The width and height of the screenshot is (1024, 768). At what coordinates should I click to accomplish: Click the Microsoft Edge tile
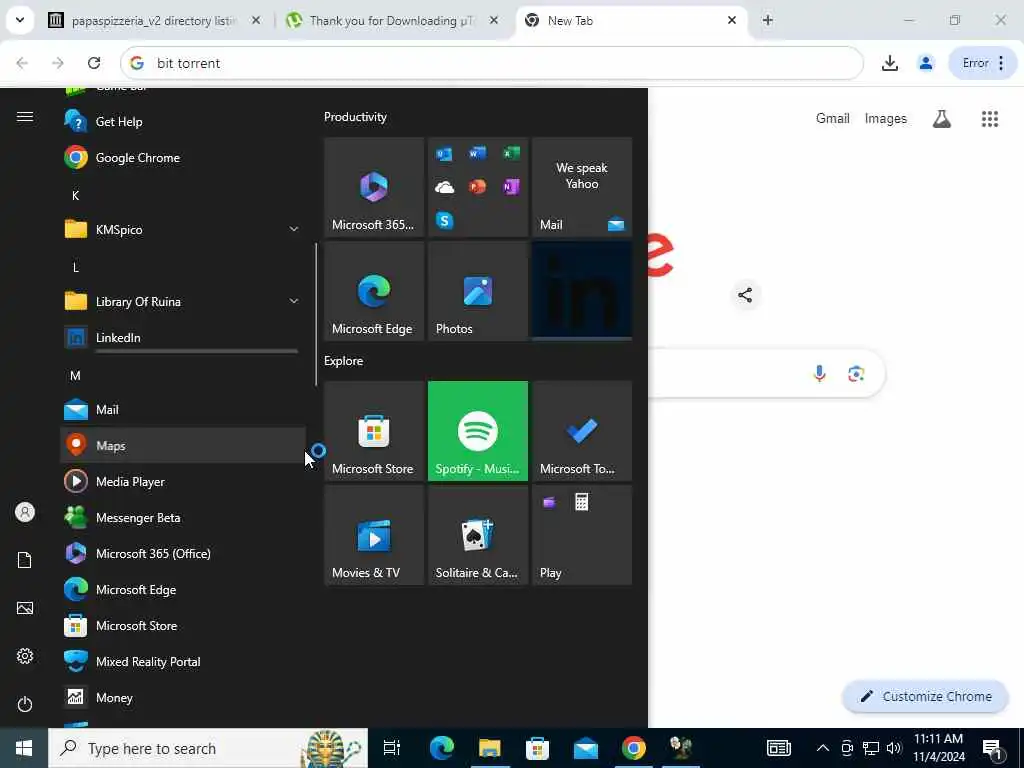[374, 291]
